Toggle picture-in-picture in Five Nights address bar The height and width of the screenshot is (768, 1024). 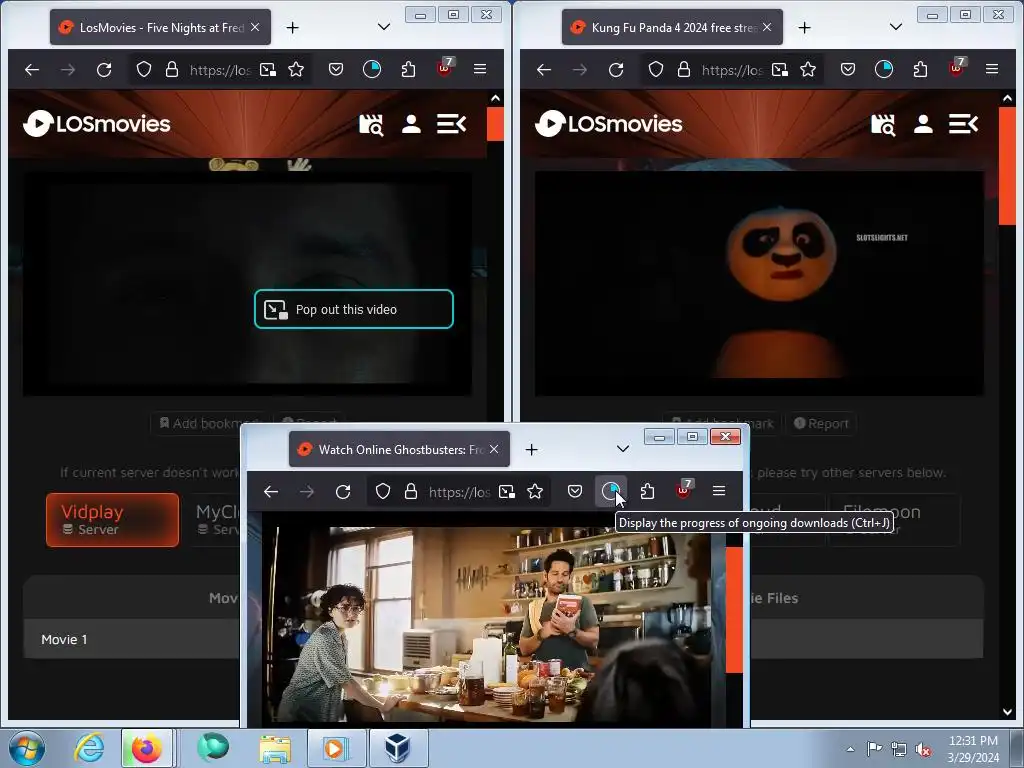click(268, 69)
